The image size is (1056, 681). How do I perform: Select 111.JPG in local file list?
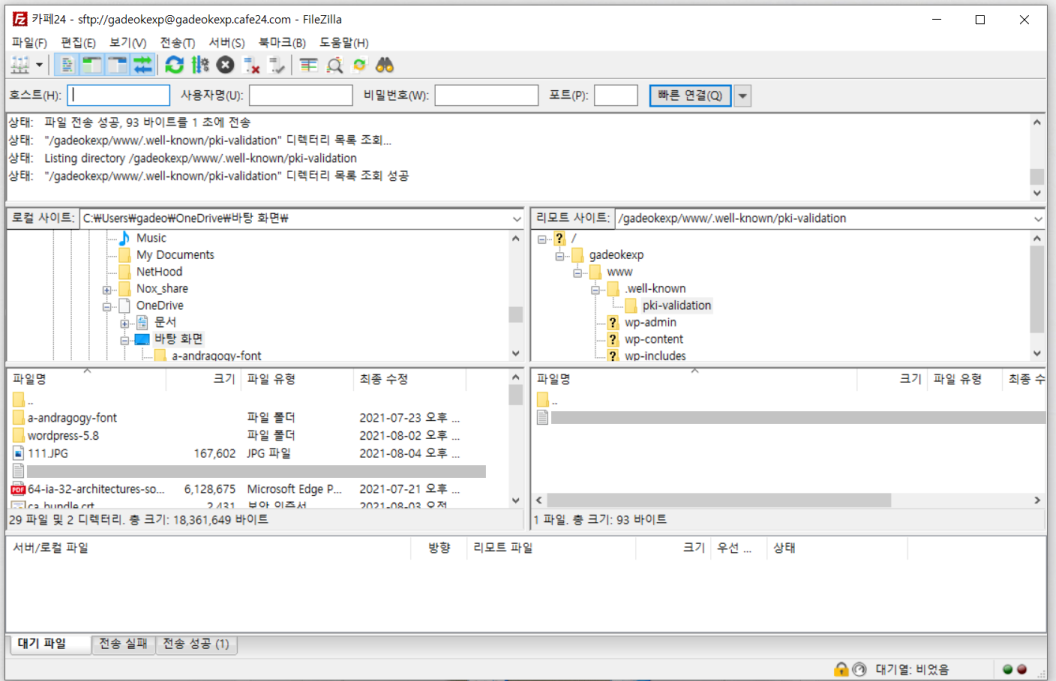(48, 453)
